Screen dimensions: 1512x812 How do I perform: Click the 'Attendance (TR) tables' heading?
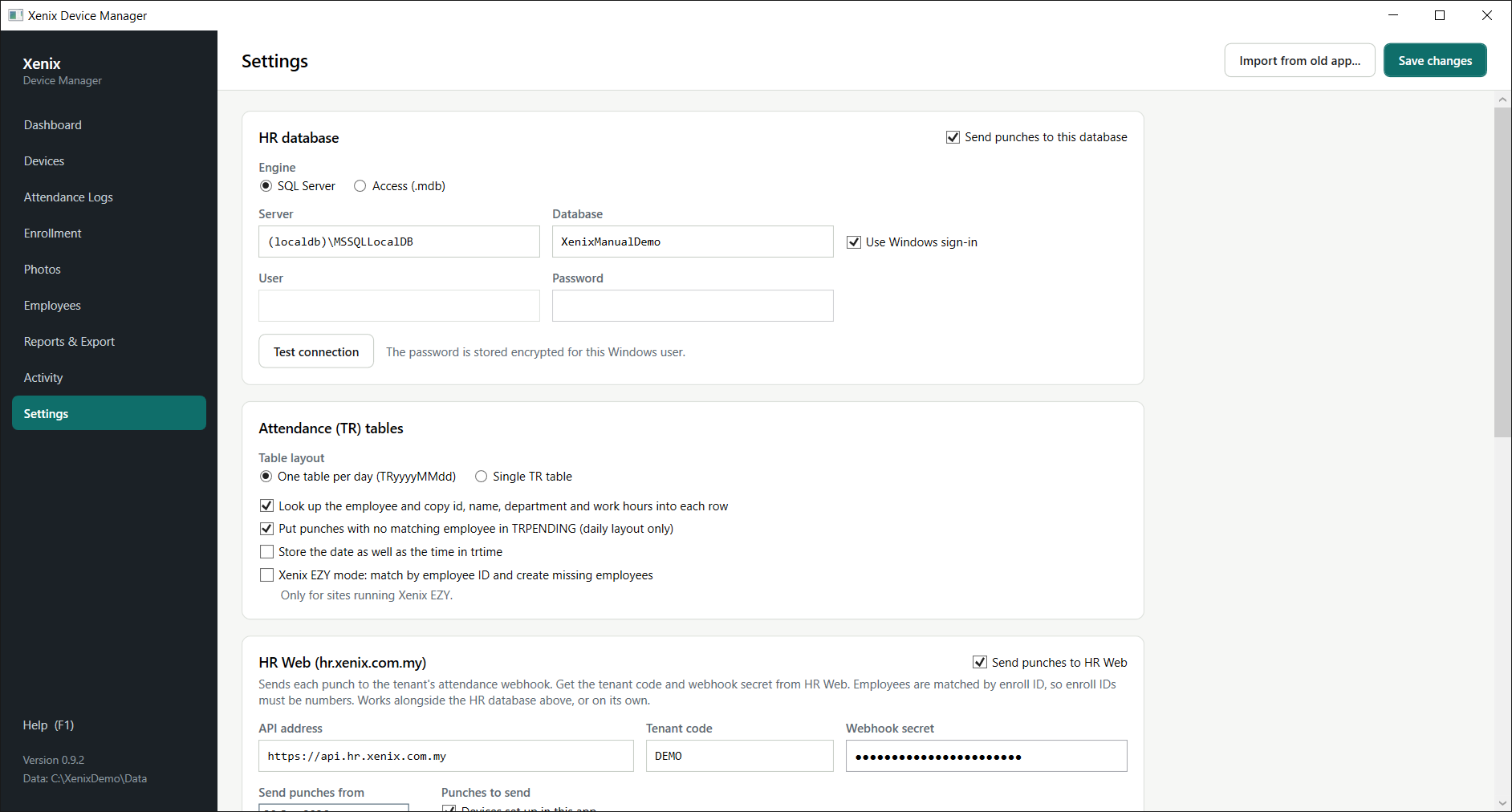click(331, 428)
